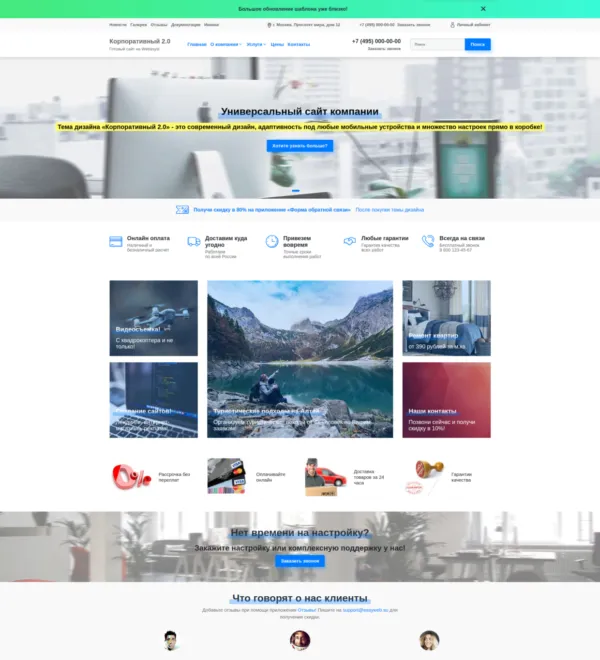
Task: Close the green announcement banner
Action: [483, 9]
